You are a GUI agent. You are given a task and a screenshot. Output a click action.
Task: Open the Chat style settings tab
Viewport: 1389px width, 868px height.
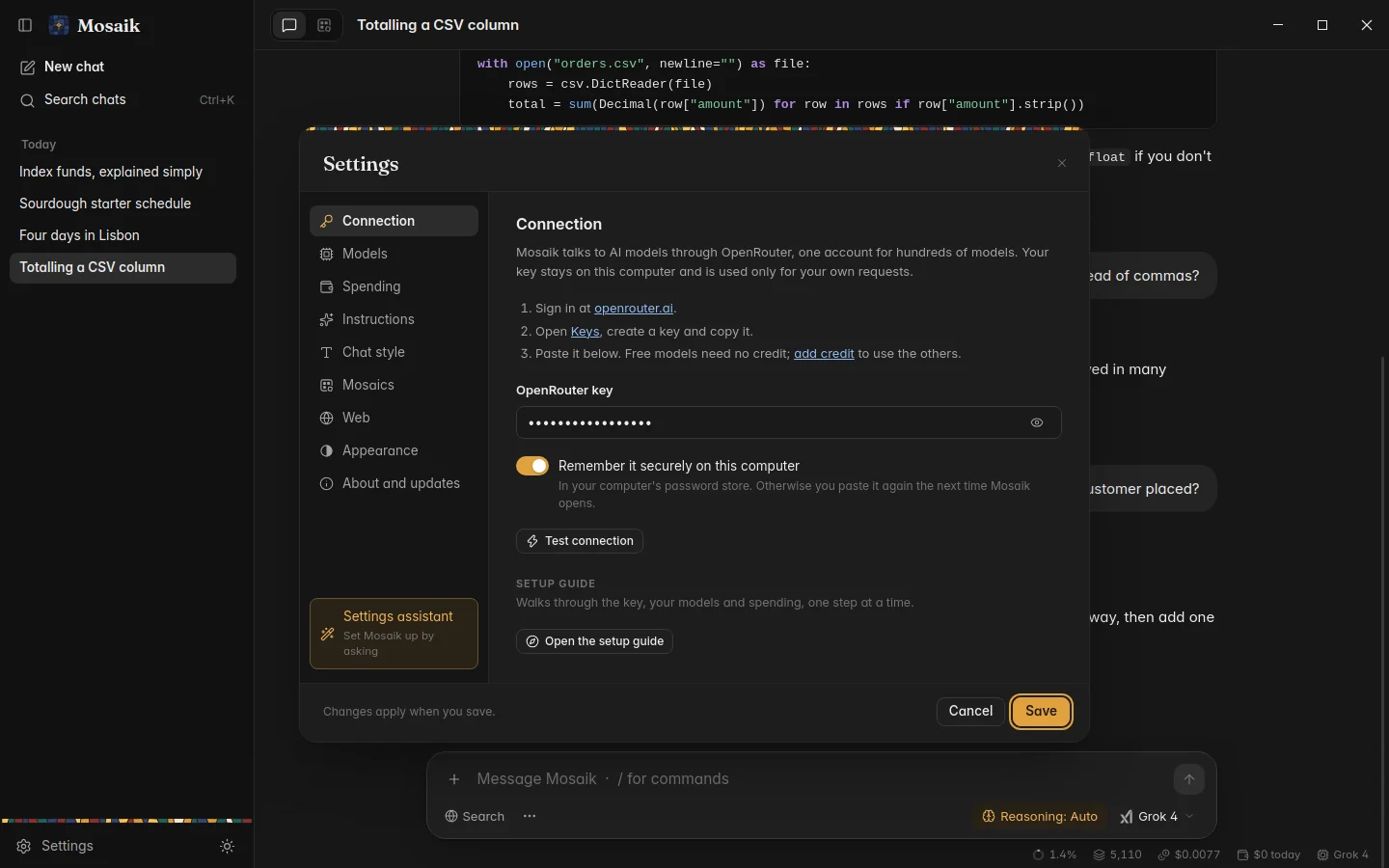pos(394,352)
